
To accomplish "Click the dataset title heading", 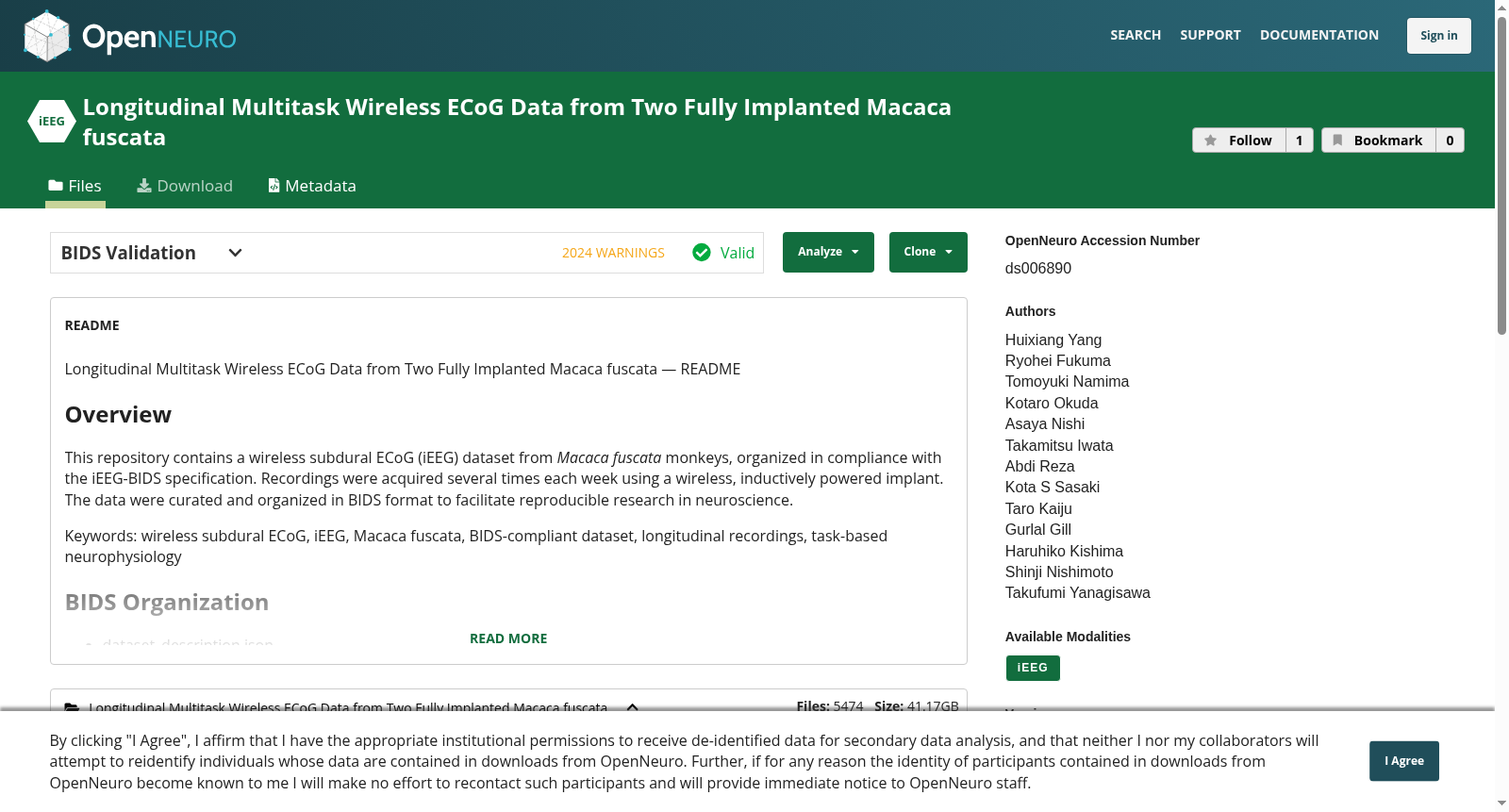I will tap(517, 122).
